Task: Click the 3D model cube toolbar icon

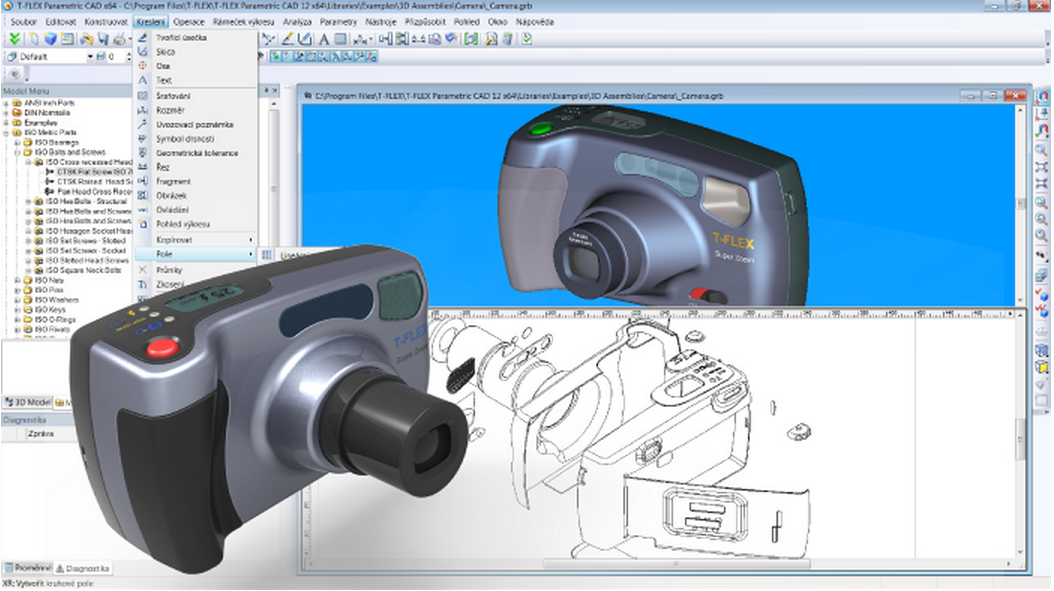Action: pyautogui.click(x=50, y=39)
